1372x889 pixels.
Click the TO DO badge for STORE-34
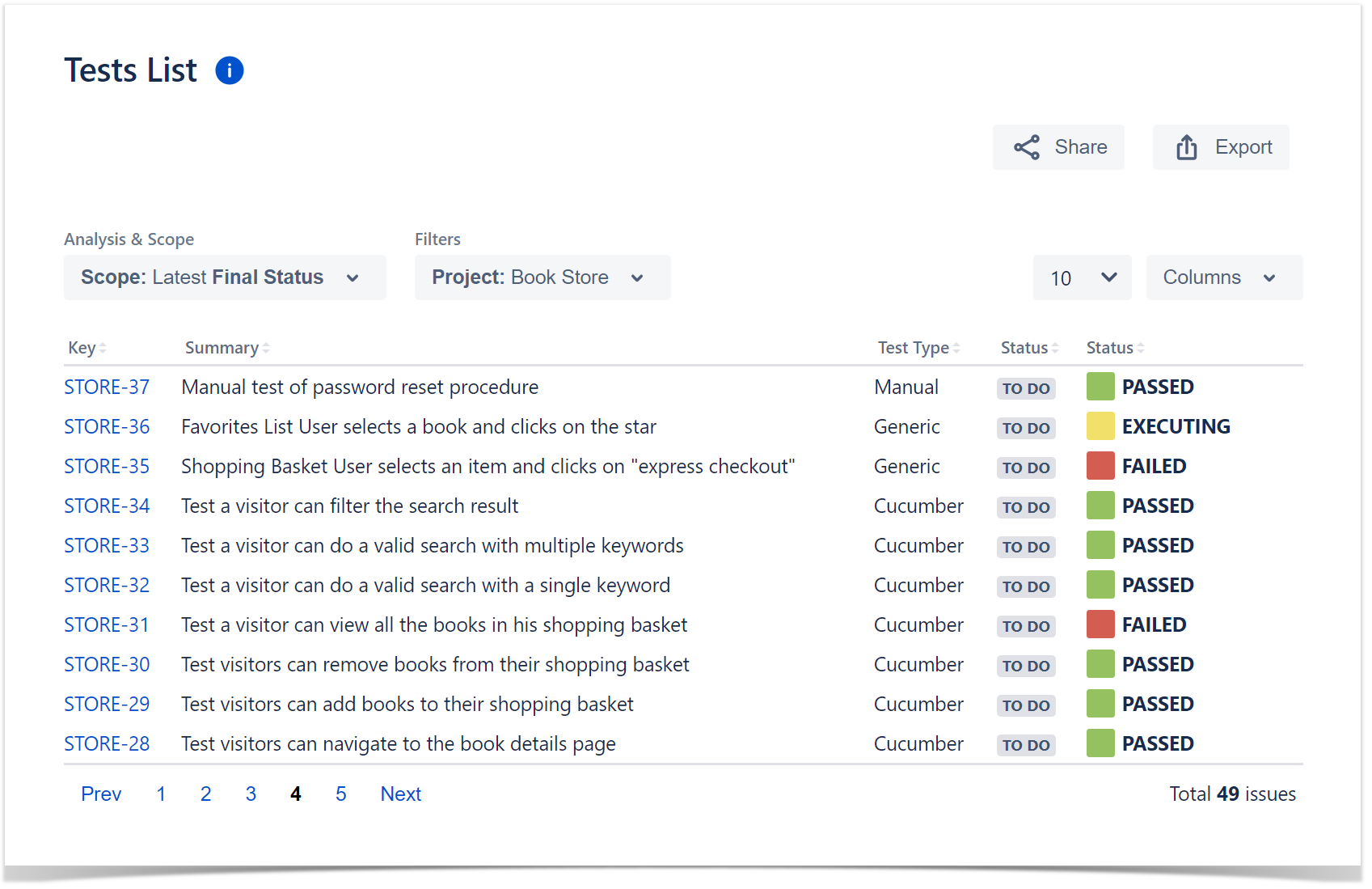[x=1026, y=507]
